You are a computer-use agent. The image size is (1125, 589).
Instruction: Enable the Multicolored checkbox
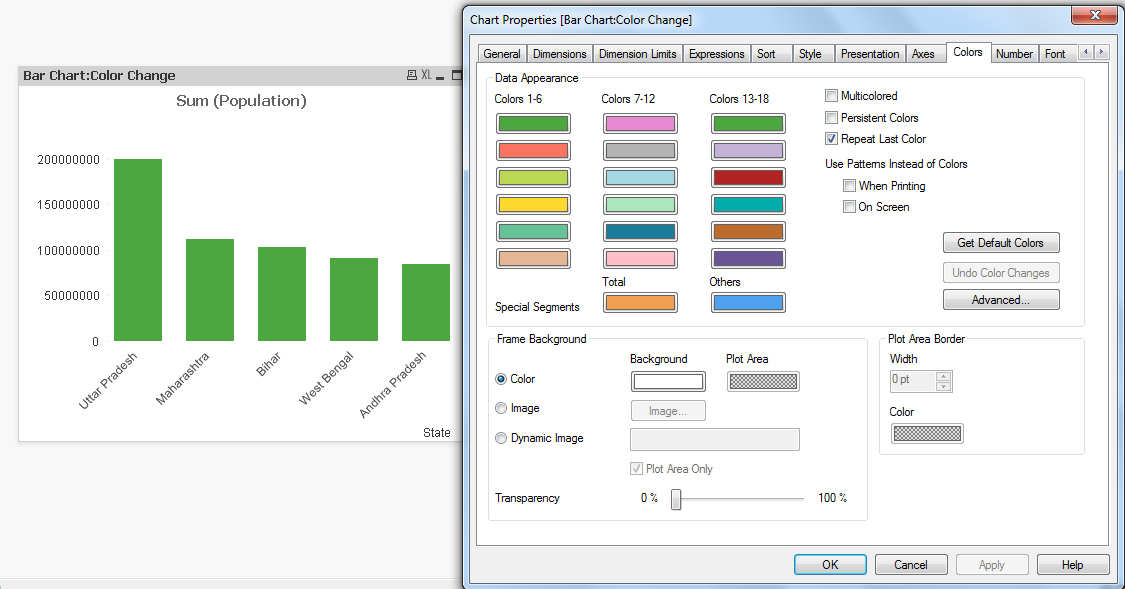click(x=831, y=95)
